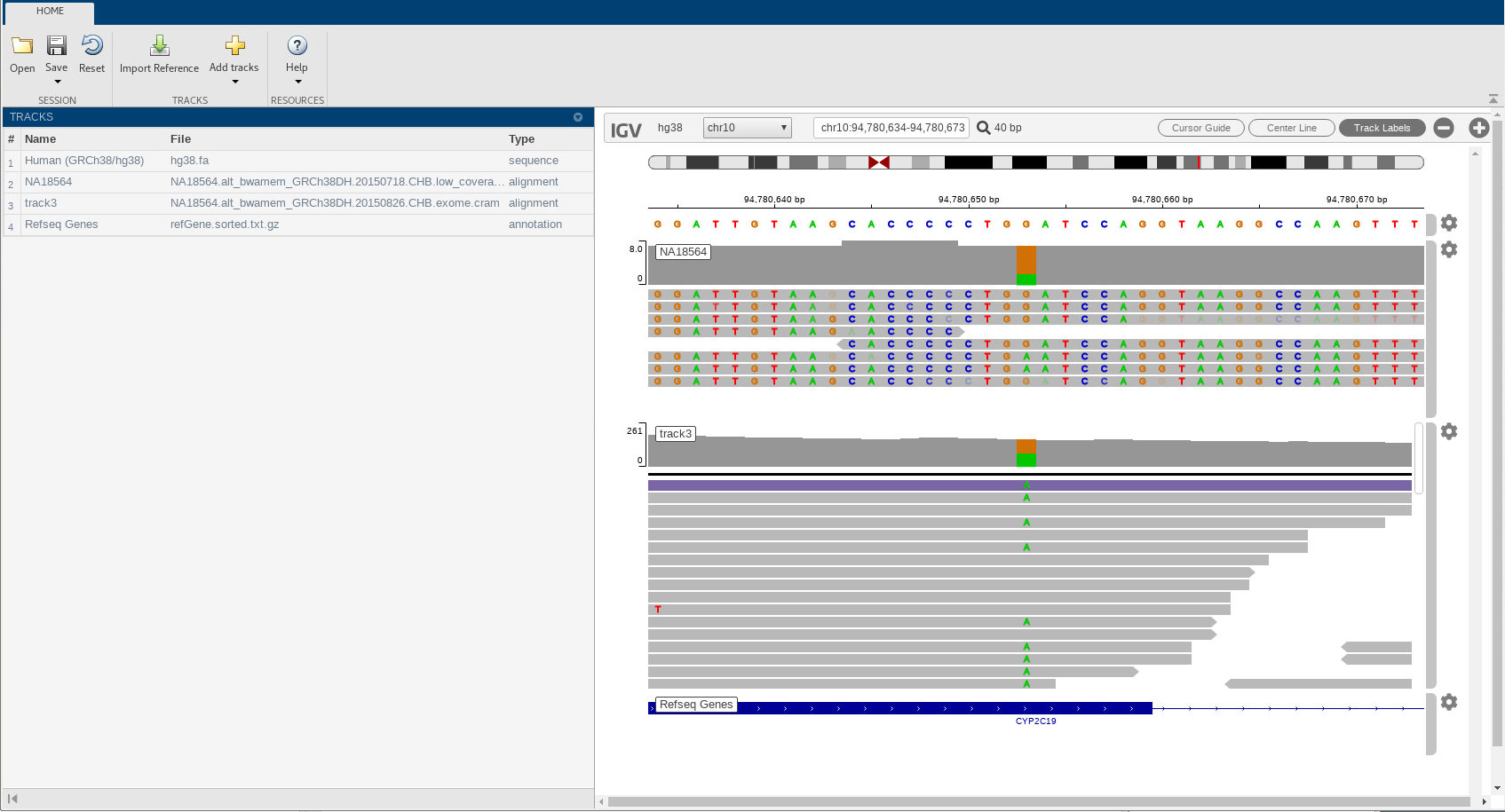Click inside the genomic coordinates input field
The height and width of the screenshot is (812, 1505).
tap(891, 127)
